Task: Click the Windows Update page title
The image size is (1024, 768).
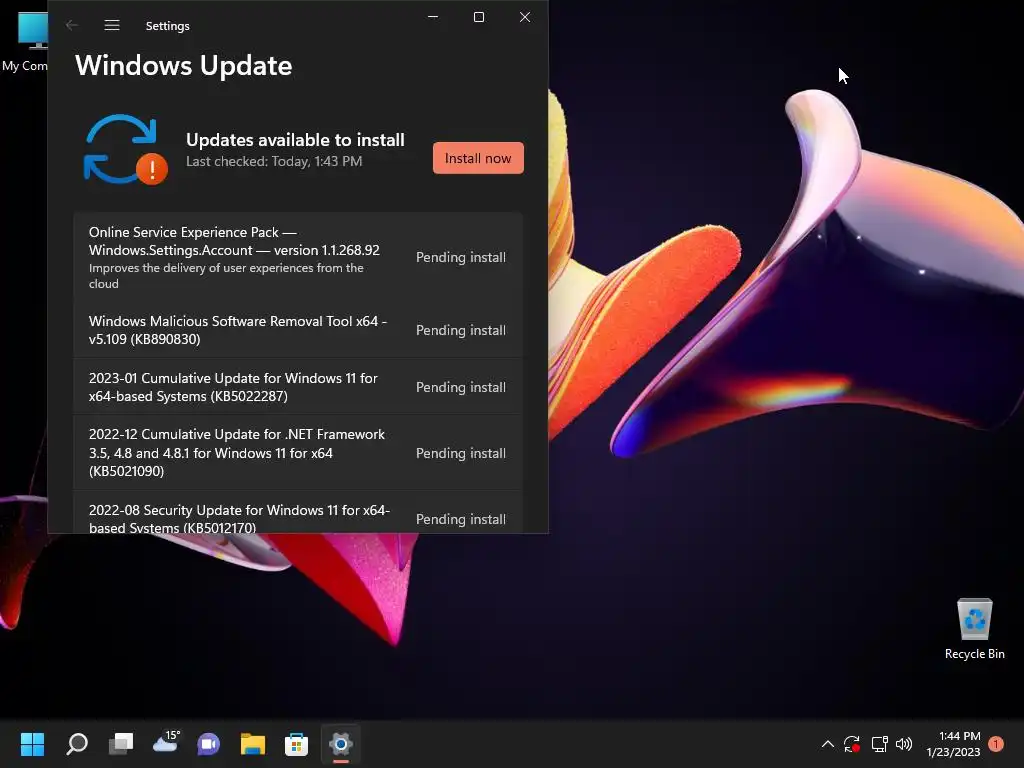Action: point(184,65)
